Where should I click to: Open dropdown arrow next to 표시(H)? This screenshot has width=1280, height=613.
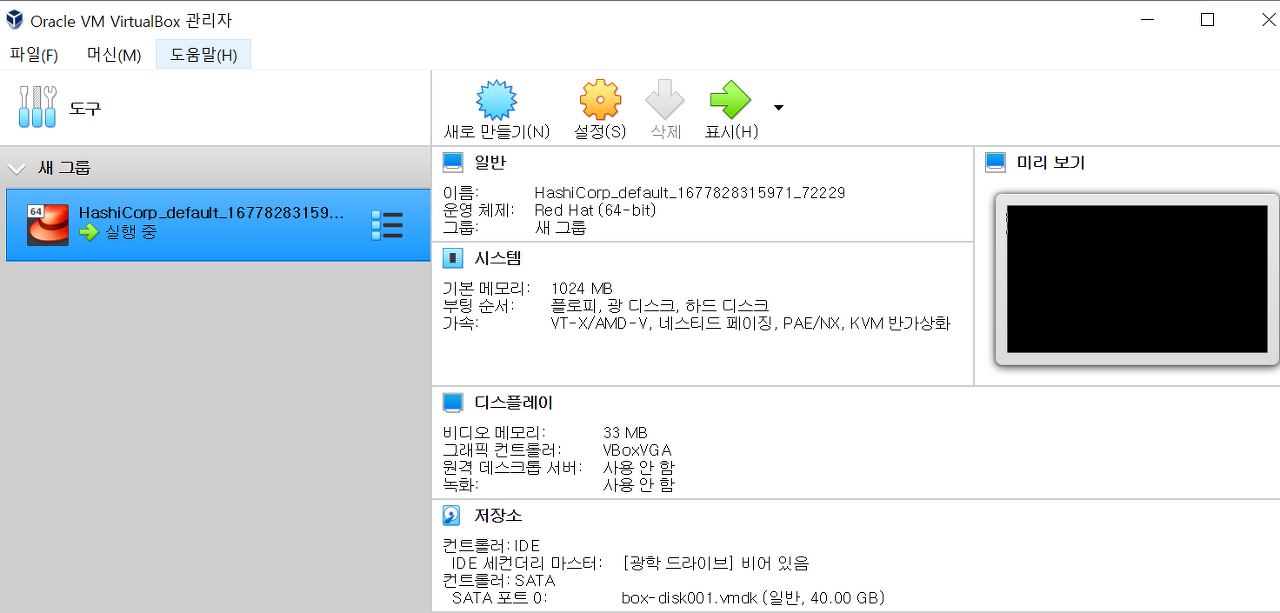(x=779, y=107)
